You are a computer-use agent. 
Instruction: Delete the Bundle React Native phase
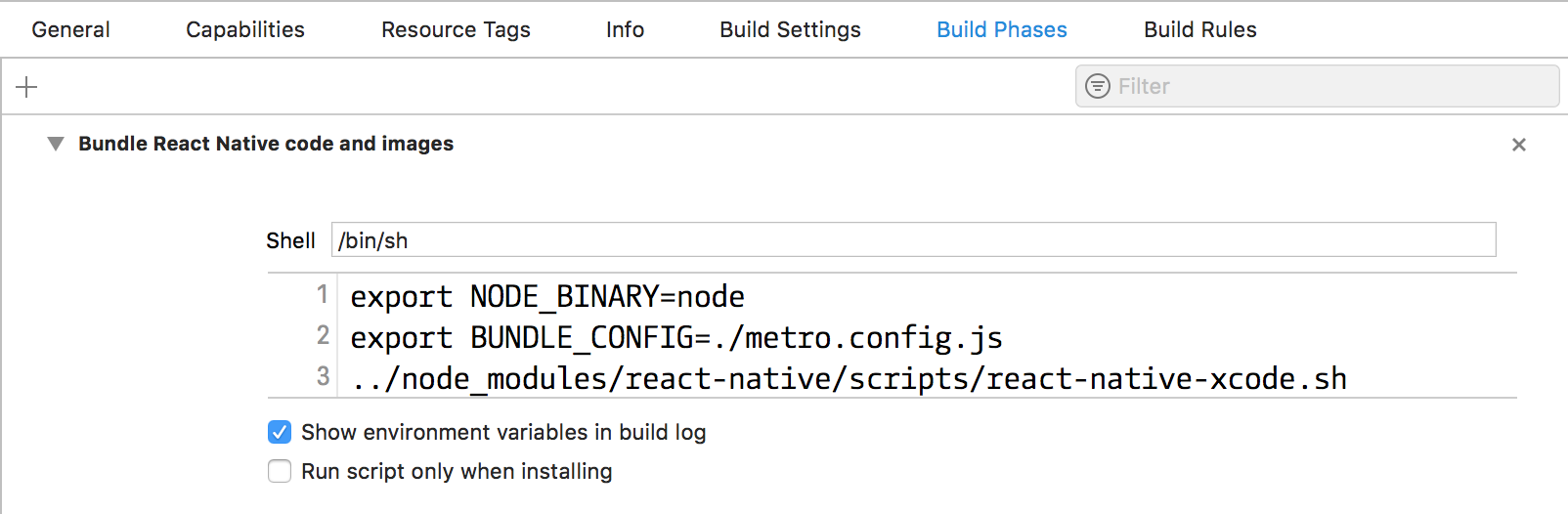pyautogui.click(x=1518, y=145)
